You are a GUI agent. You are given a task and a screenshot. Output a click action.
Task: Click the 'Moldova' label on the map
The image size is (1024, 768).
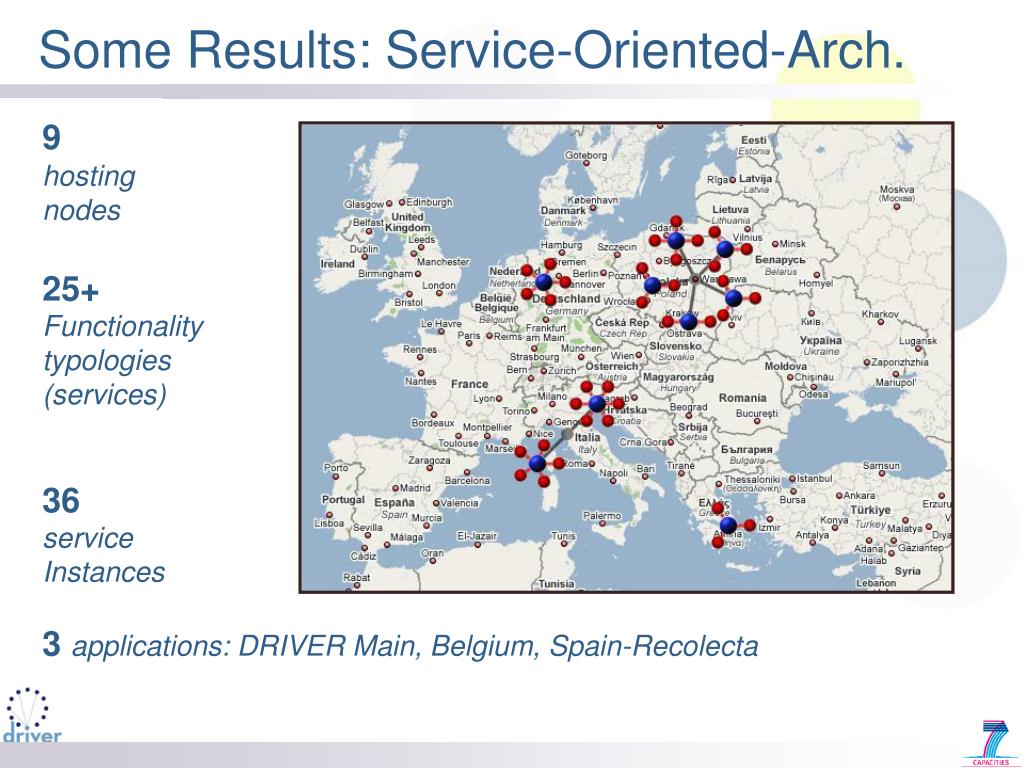[786, 366]
